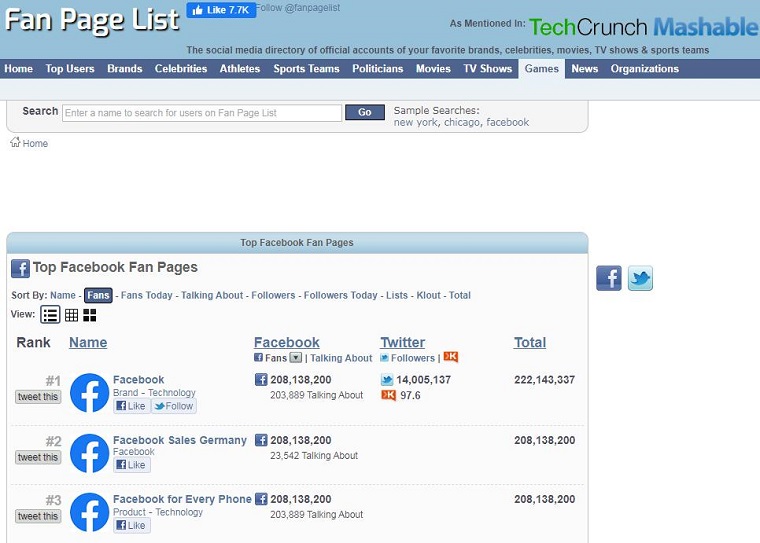This screenshot has width=760, height=543.
Task: Switch to large tiles view icon
Action: click(x=90, y=315)
